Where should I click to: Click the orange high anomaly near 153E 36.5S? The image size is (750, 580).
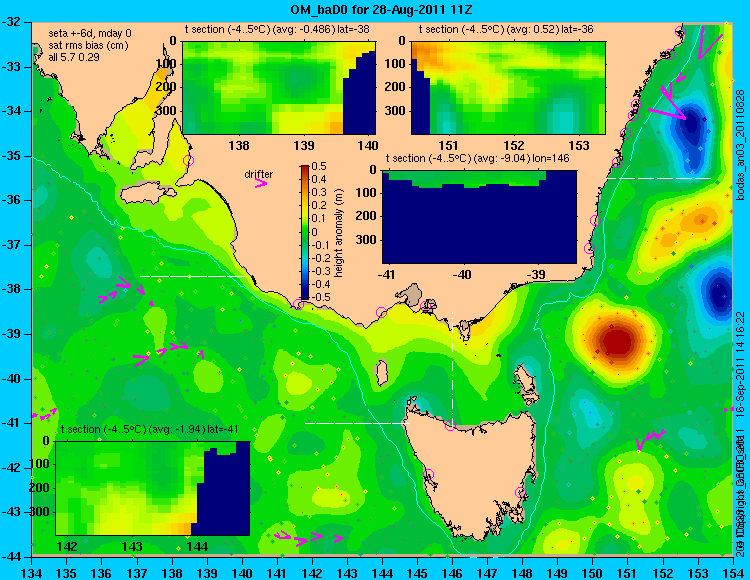(700, 220)
